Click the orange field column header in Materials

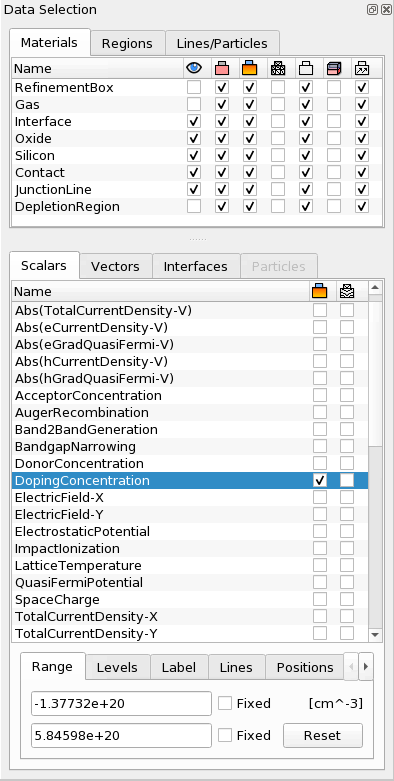(x=250, y=68)
